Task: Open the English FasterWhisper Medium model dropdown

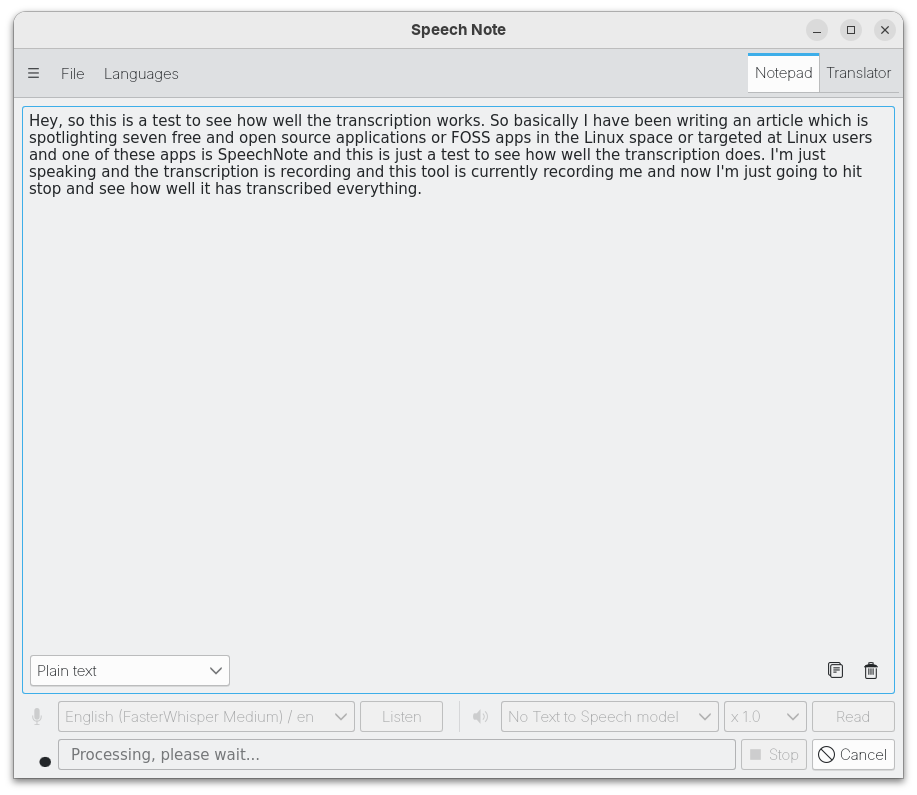Action: click(206, 717)
